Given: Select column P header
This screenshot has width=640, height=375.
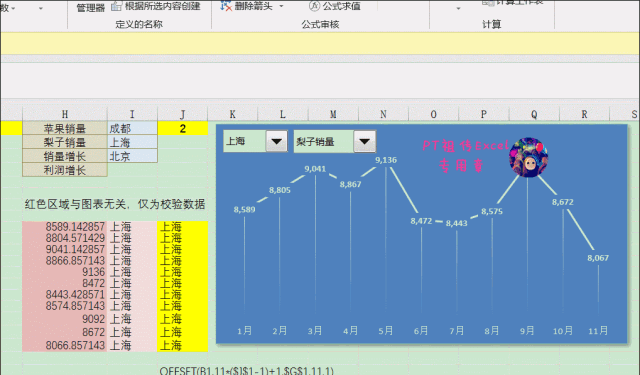Looking at the screenshot, I should [x=484, y=114].
